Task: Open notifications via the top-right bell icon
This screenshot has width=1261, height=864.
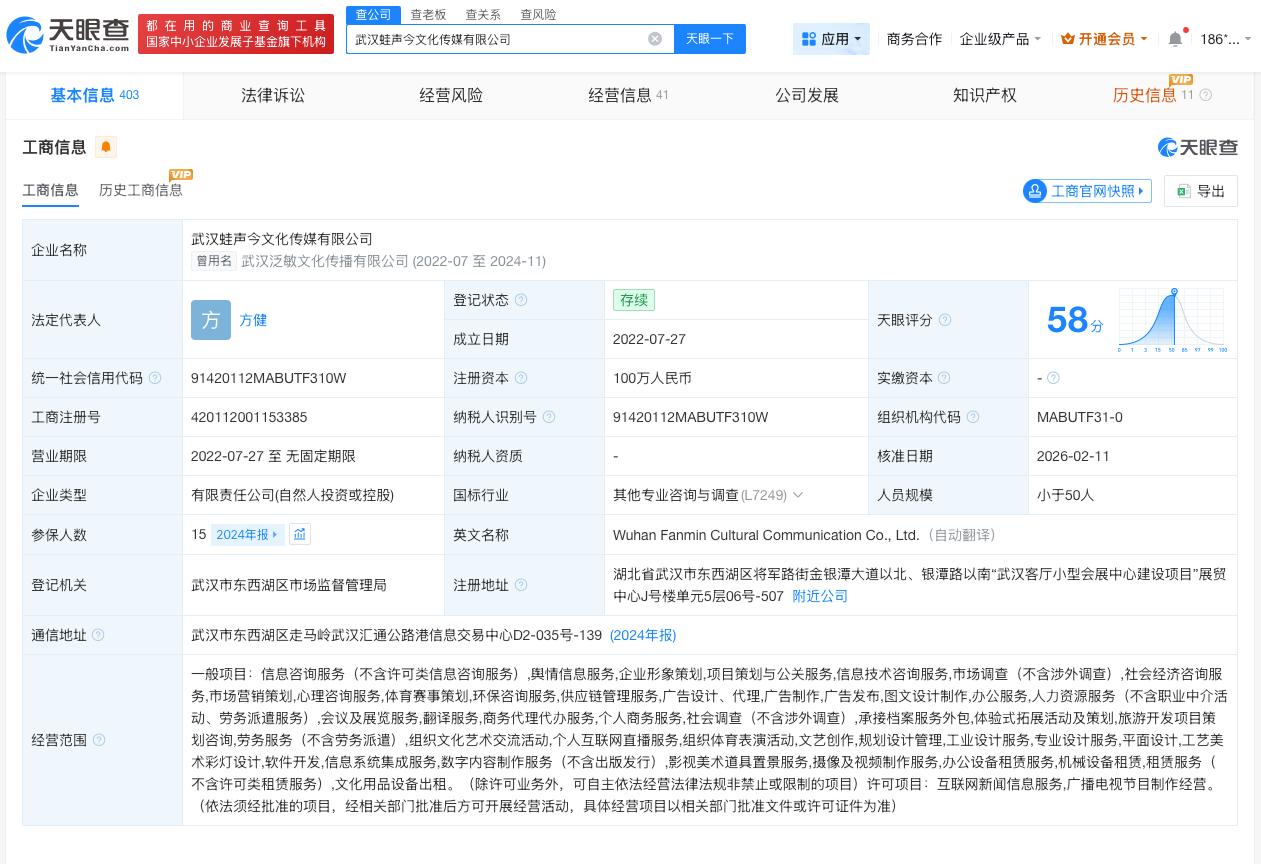Action: pos(1176,38)
